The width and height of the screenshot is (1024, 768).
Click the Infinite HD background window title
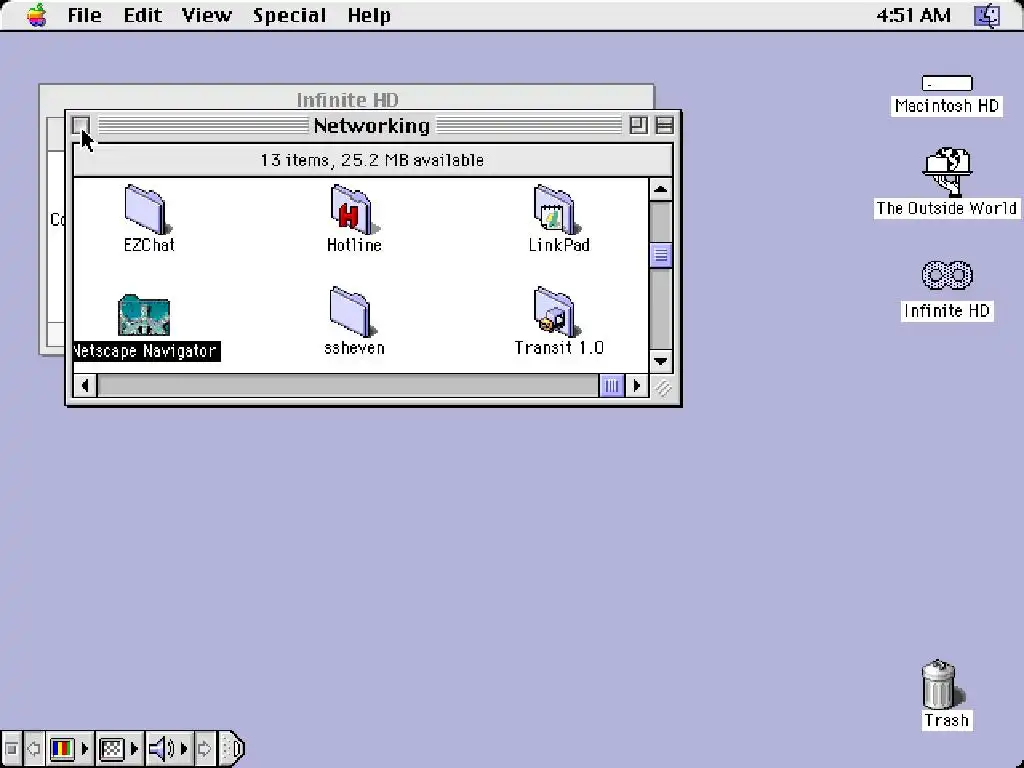click(347, 99)
